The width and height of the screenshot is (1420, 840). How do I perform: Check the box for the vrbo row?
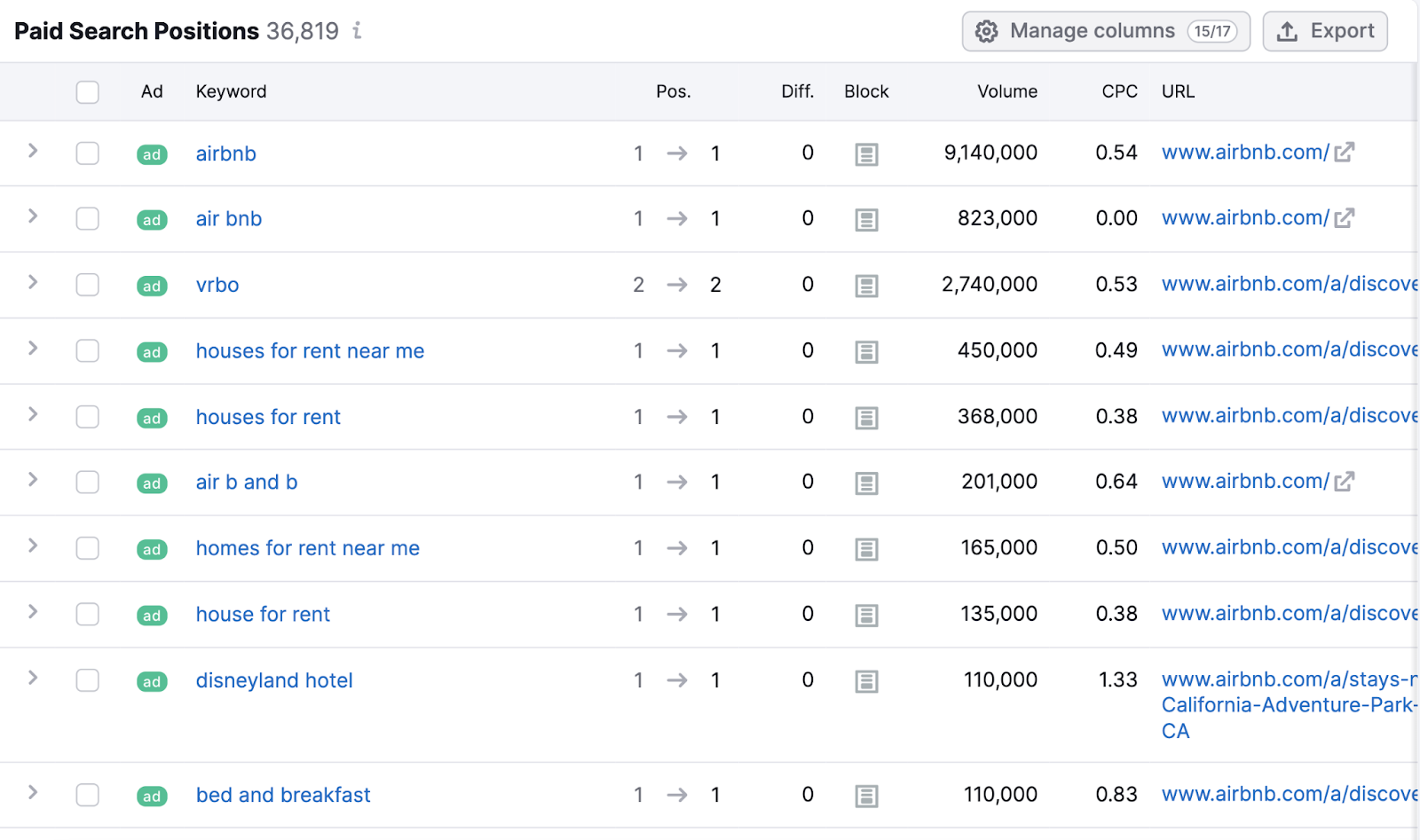click(x=88, y=285)
